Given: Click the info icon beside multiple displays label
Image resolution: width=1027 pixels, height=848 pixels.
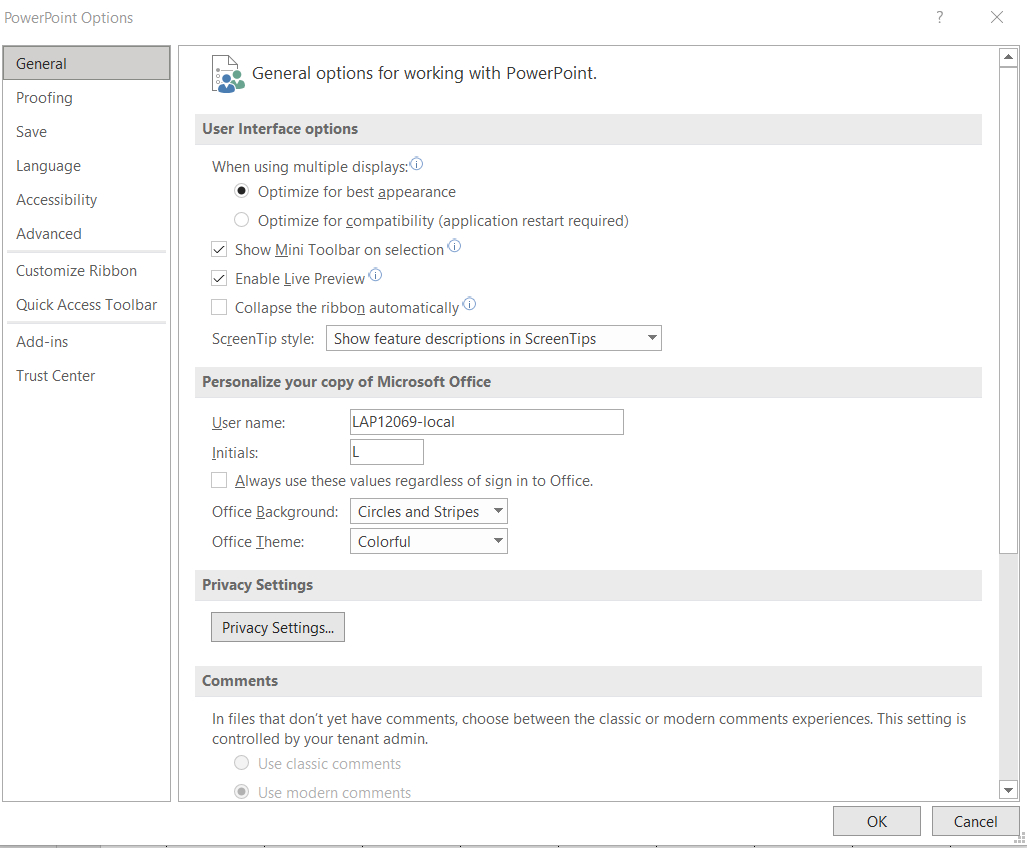Looking at the screenshot, I should (416, 164).
